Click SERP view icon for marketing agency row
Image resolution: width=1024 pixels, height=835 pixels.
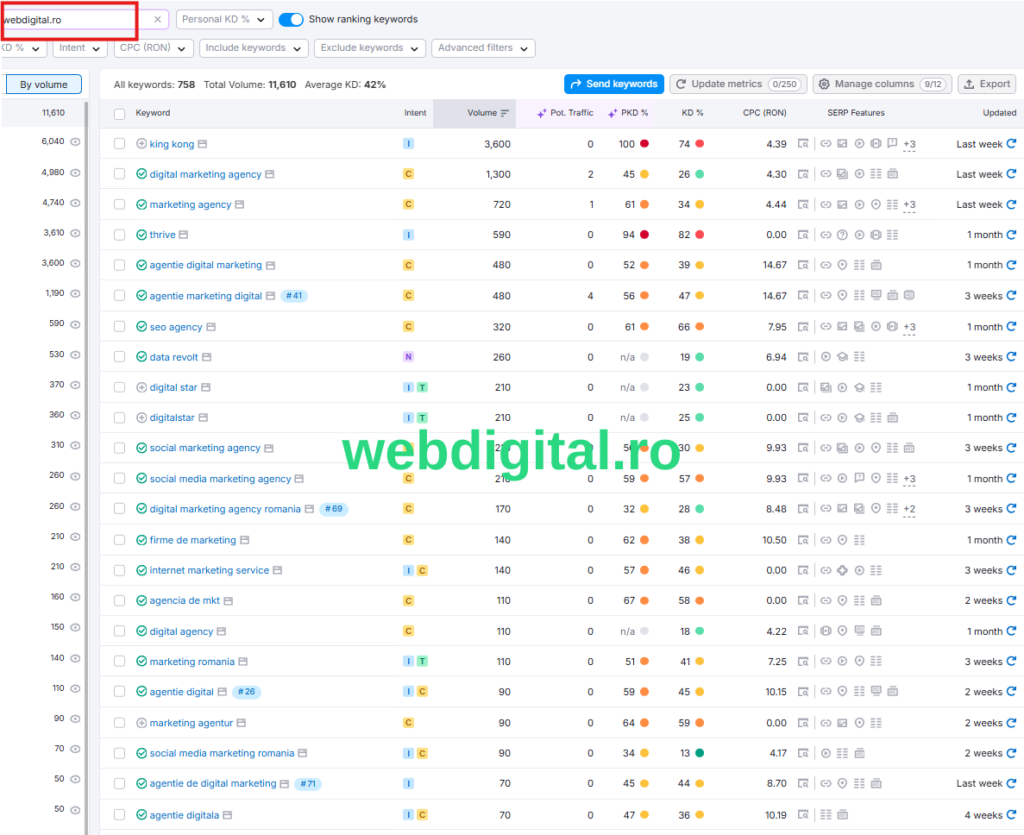point(803,205)
